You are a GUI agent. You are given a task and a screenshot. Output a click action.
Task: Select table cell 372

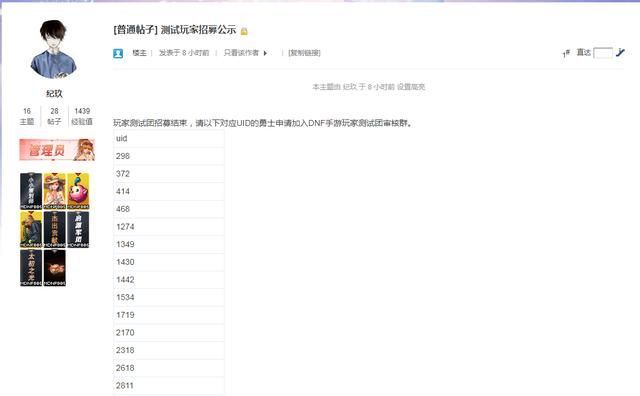point(169,174)
